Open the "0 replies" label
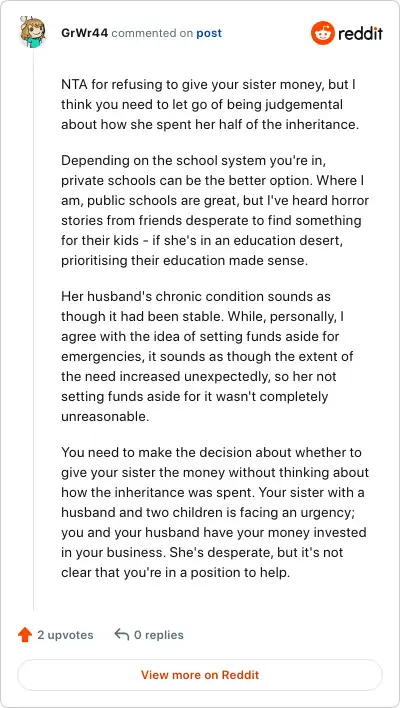 pos(159,635)
